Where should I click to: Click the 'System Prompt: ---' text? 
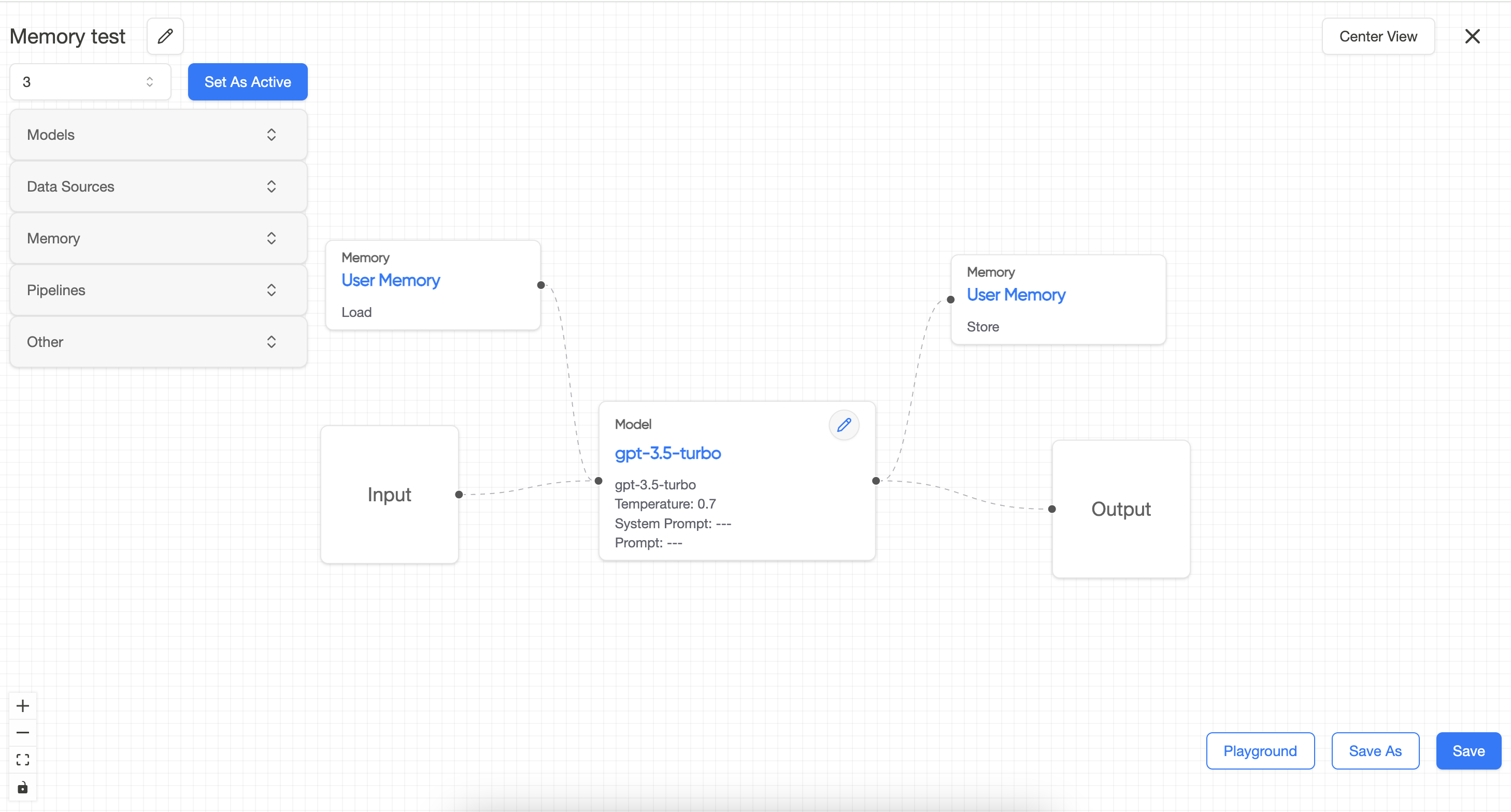coord(673,524)
